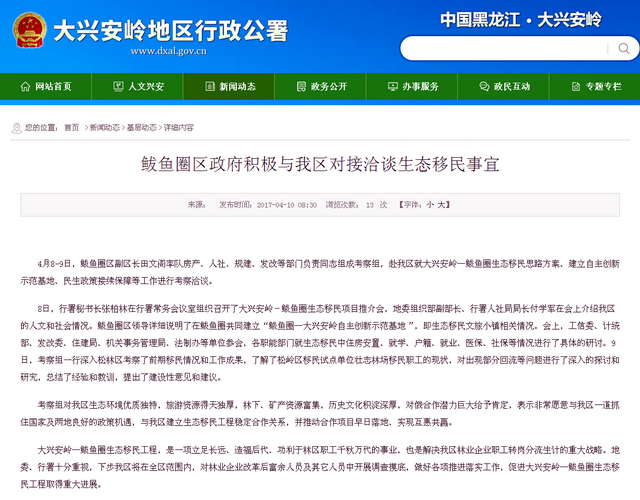Click the 大兴安岭地区行政公署 site title
Viewport: 640px width, 500px height.
[x=171, y=31]
